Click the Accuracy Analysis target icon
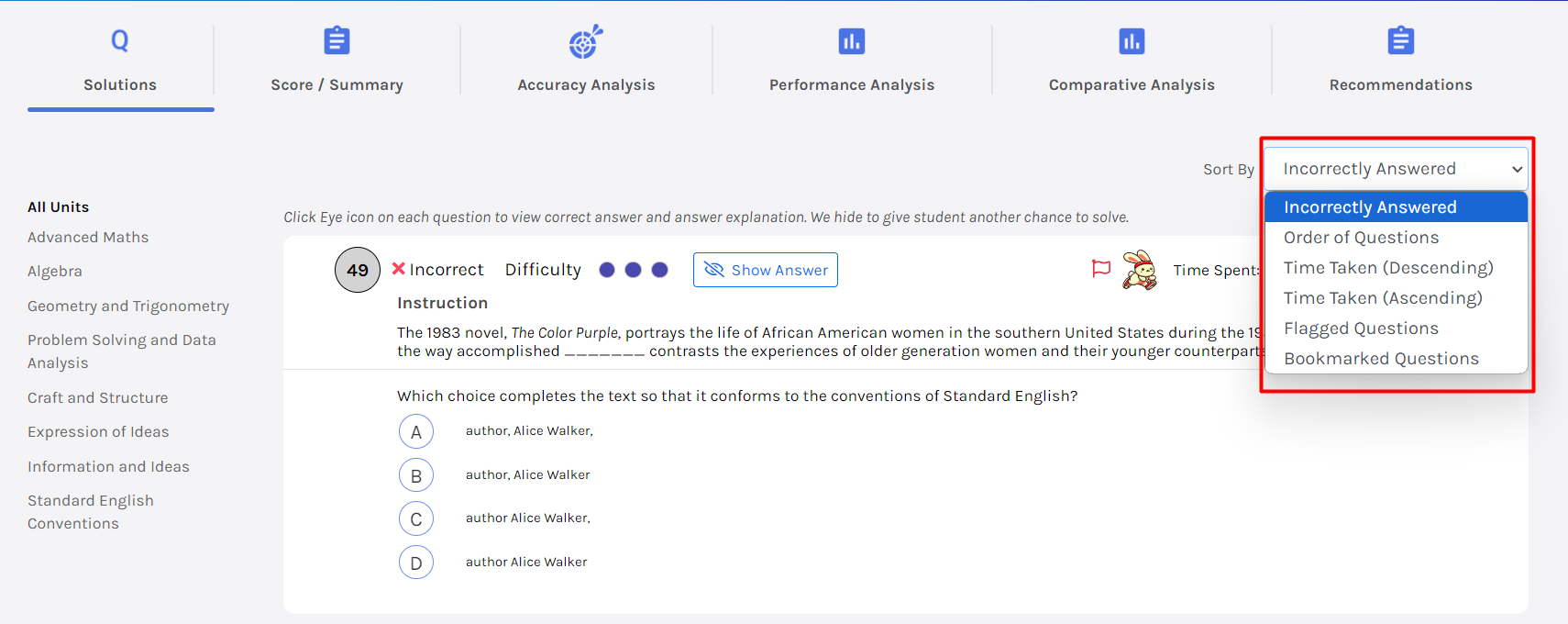The image size is (1568, 624). 586,41
